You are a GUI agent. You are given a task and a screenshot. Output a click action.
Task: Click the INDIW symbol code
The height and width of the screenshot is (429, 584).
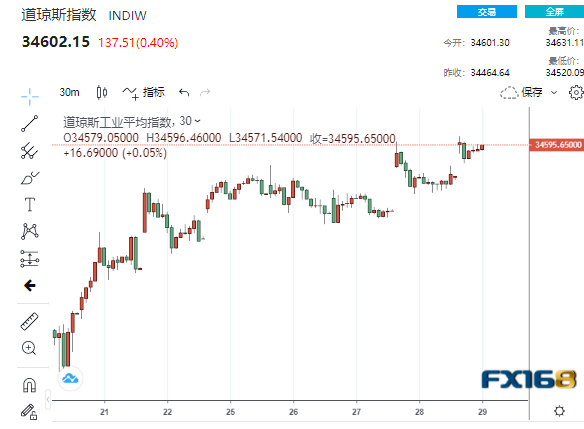click(x=127, y=16)
